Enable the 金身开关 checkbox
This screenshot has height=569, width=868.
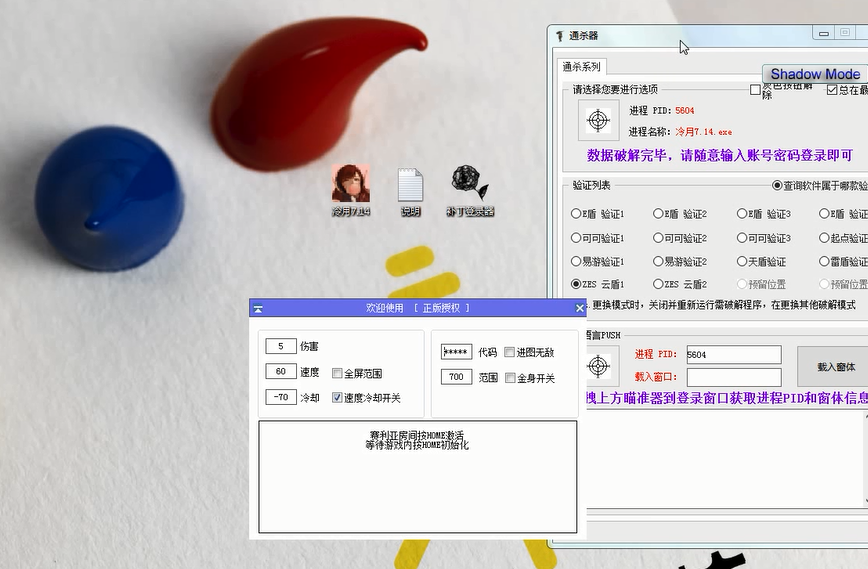click(510, 378)
